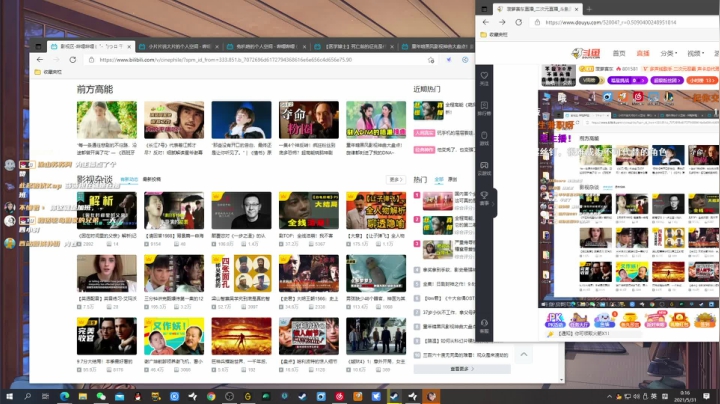Open File Explorer from the taskbar
The height and width of the screenshot is (404, 720).
83,396
